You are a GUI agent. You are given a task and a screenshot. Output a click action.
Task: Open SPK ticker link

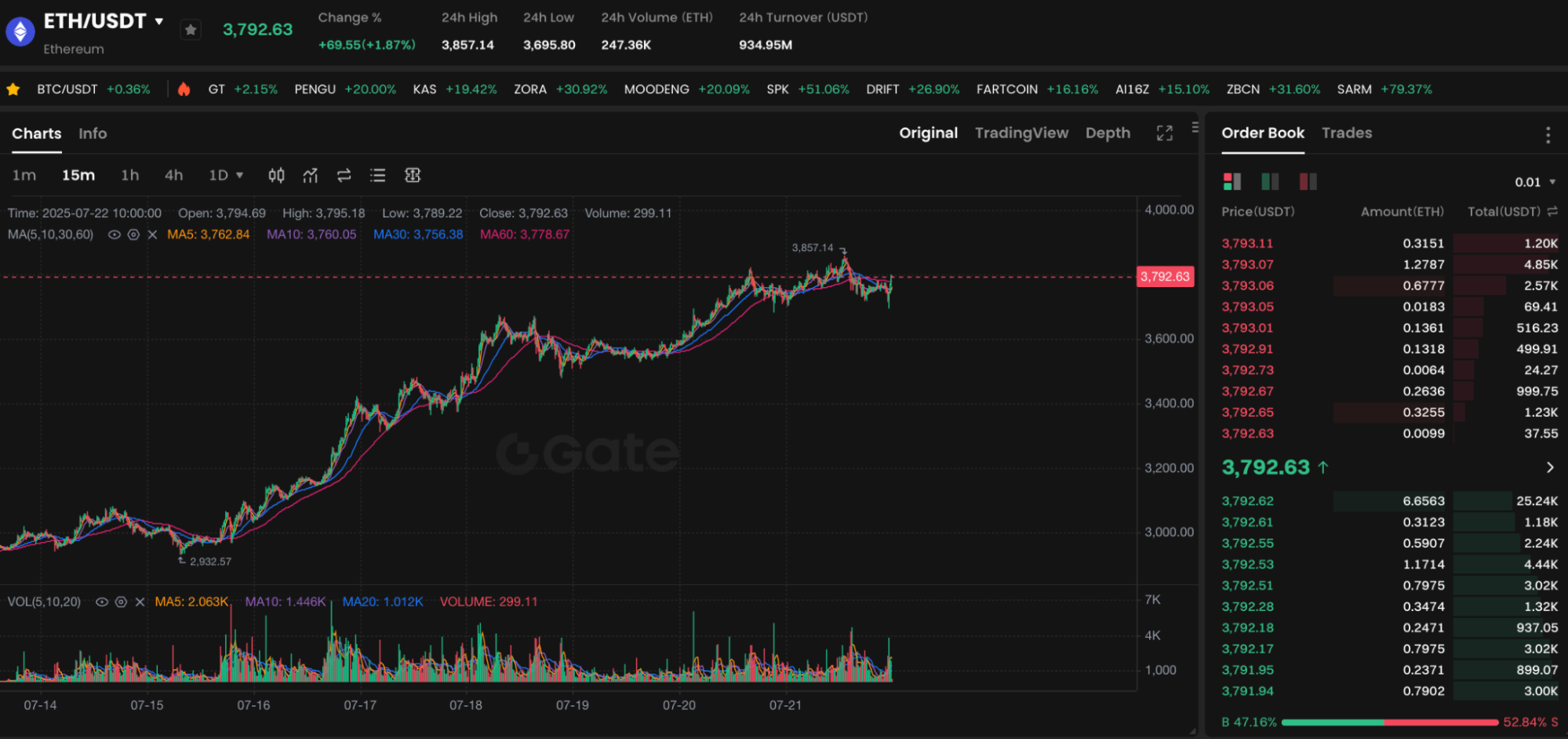808,89
